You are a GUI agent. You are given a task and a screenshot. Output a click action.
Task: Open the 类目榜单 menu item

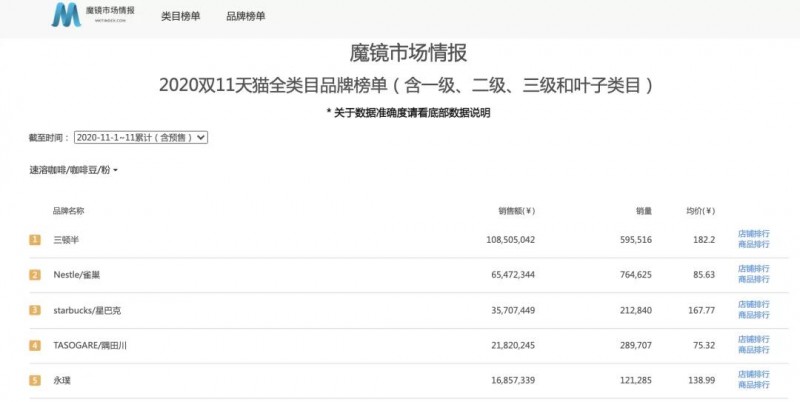(181, 16)
